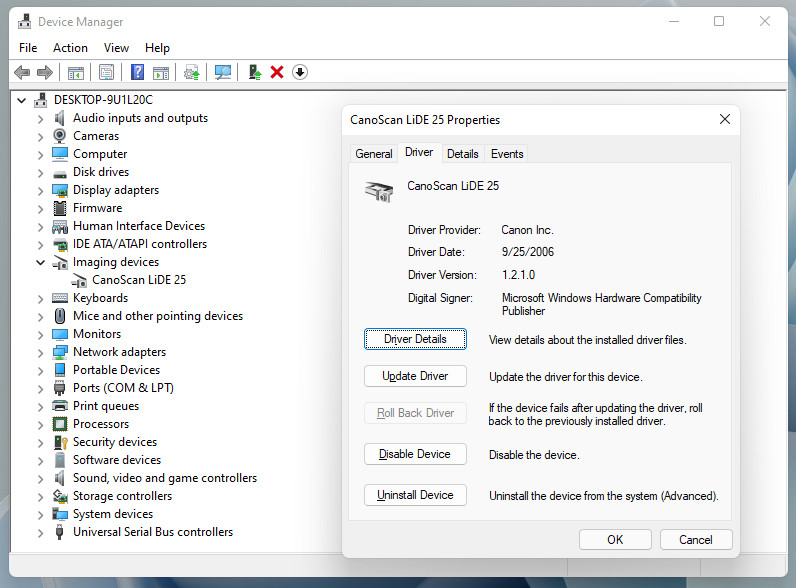Open the Help menu

coord(157,48)
